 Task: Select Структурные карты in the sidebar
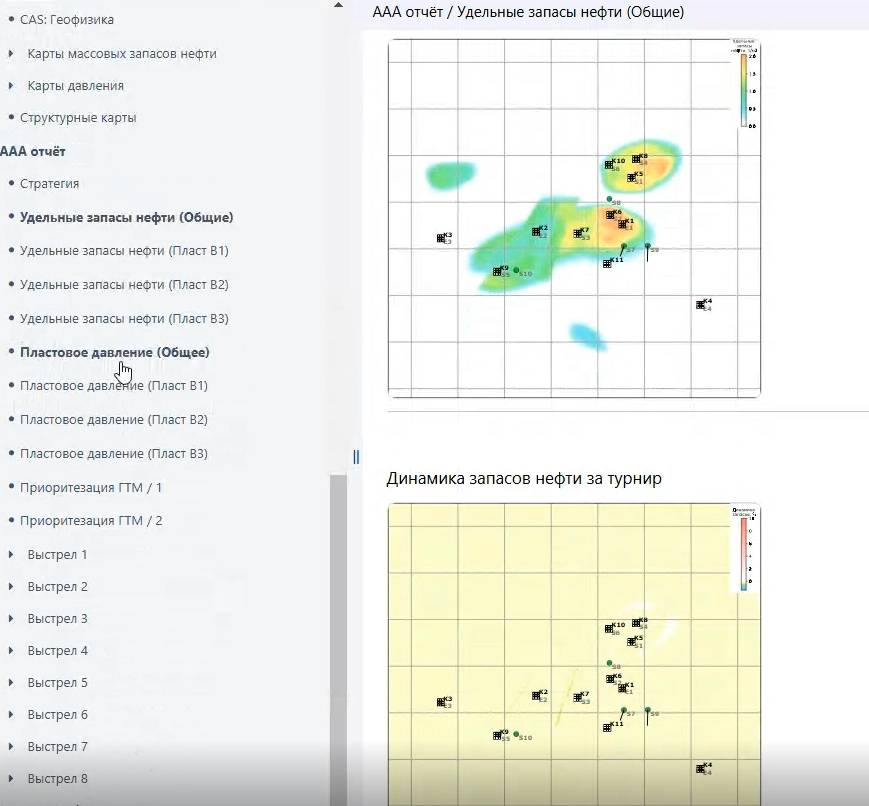(x=78, y=118)
